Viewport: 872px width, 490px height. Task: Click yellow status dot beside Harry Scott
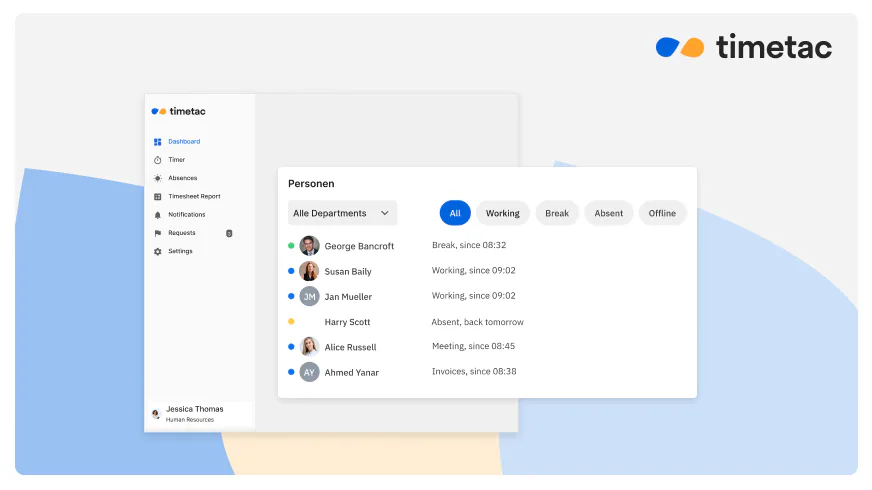(291, 321)
